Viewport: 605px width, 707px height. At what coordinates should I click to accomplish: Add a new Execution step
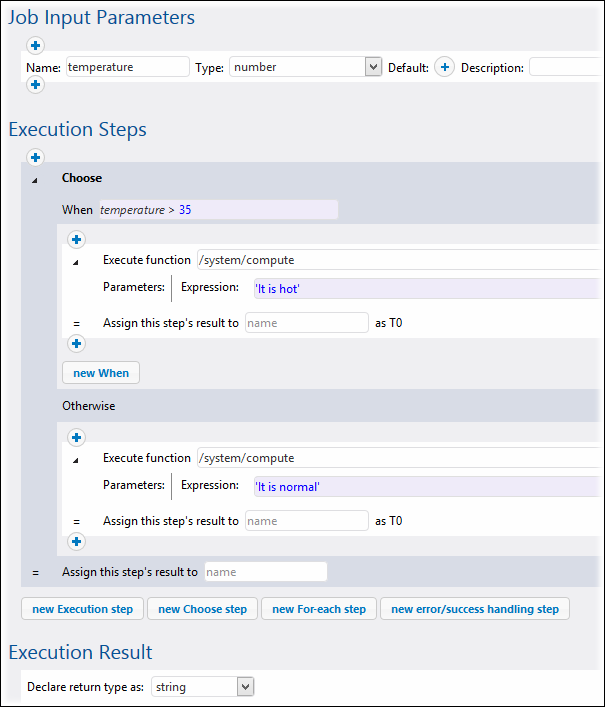coord(82,609)
